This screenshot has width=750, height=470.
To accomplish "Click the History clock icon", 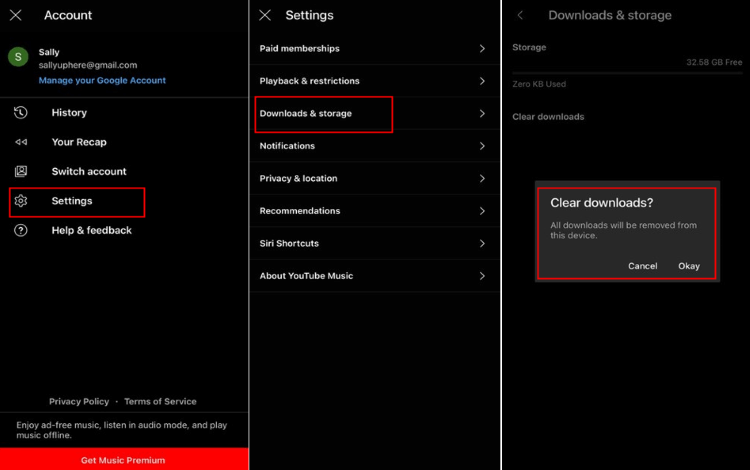I will [x=21, y=112].
